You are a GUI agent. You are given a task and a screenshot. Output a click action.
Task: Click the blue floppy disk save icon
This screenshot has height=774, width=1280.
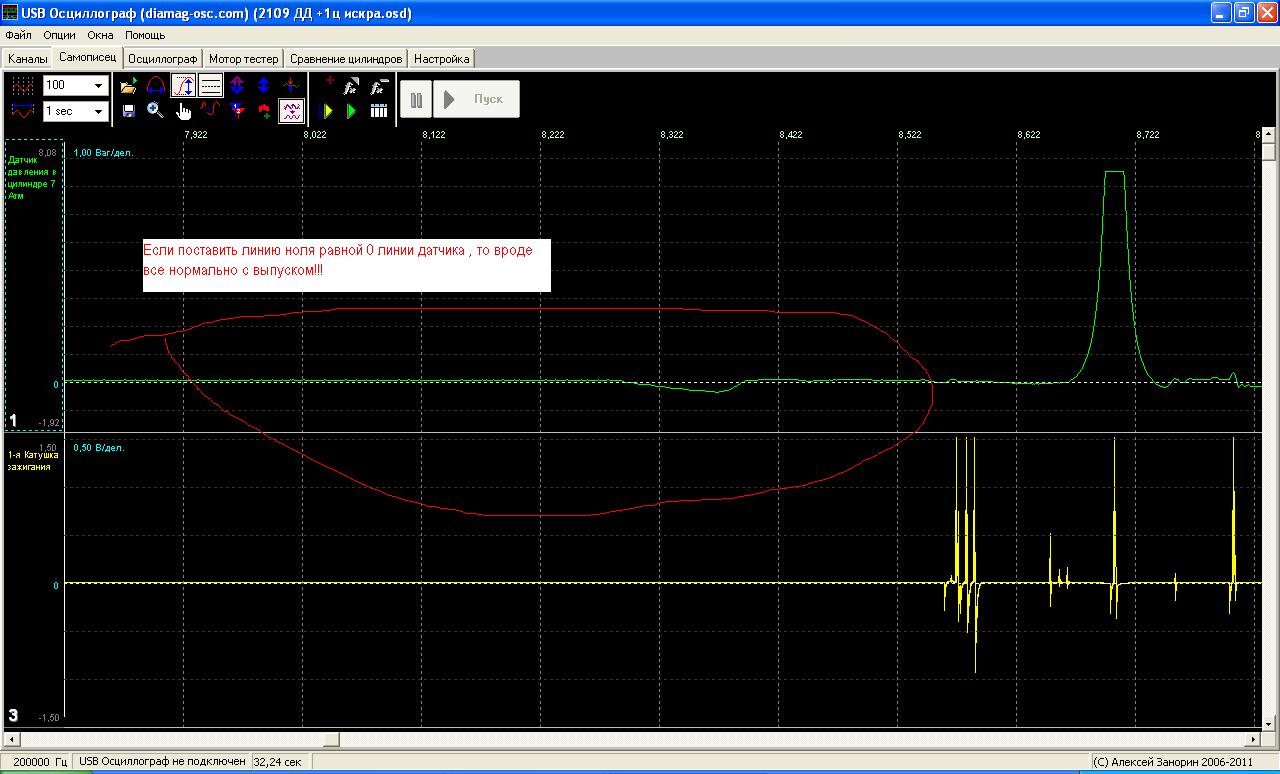tap(128, 111)
